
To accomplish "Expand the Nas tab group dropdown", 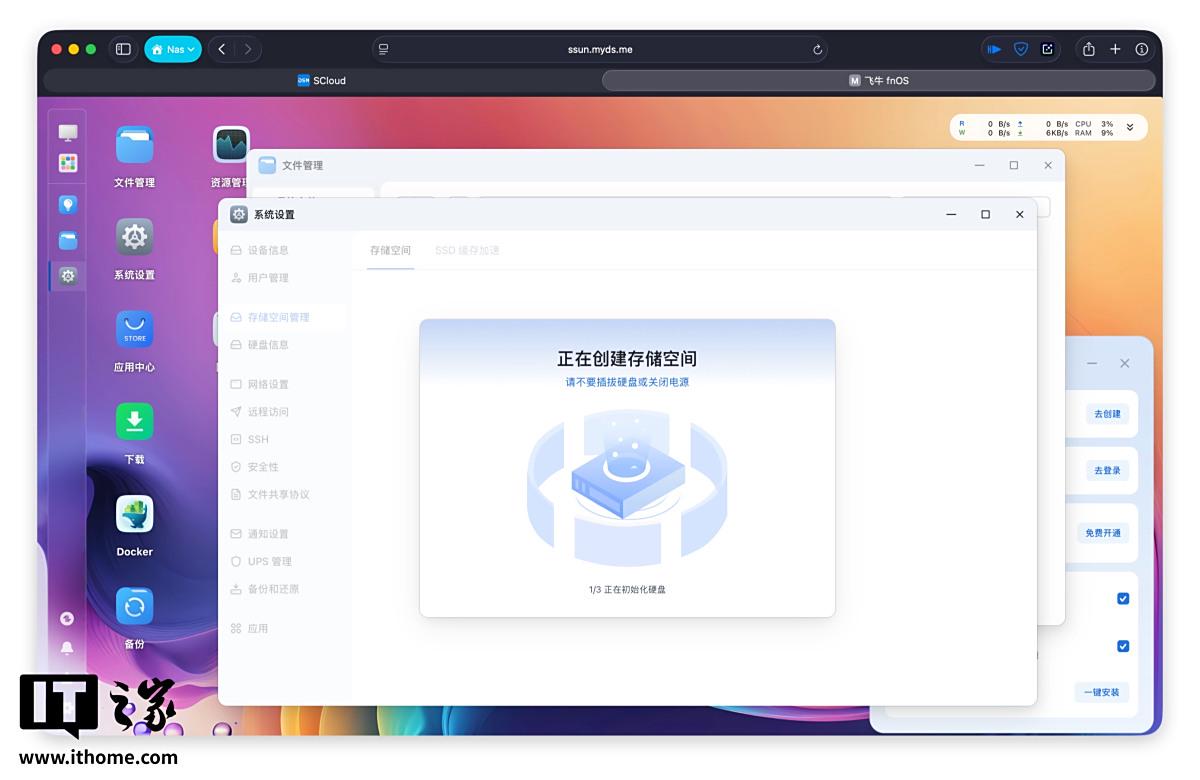I will click(x=173, y=49).
